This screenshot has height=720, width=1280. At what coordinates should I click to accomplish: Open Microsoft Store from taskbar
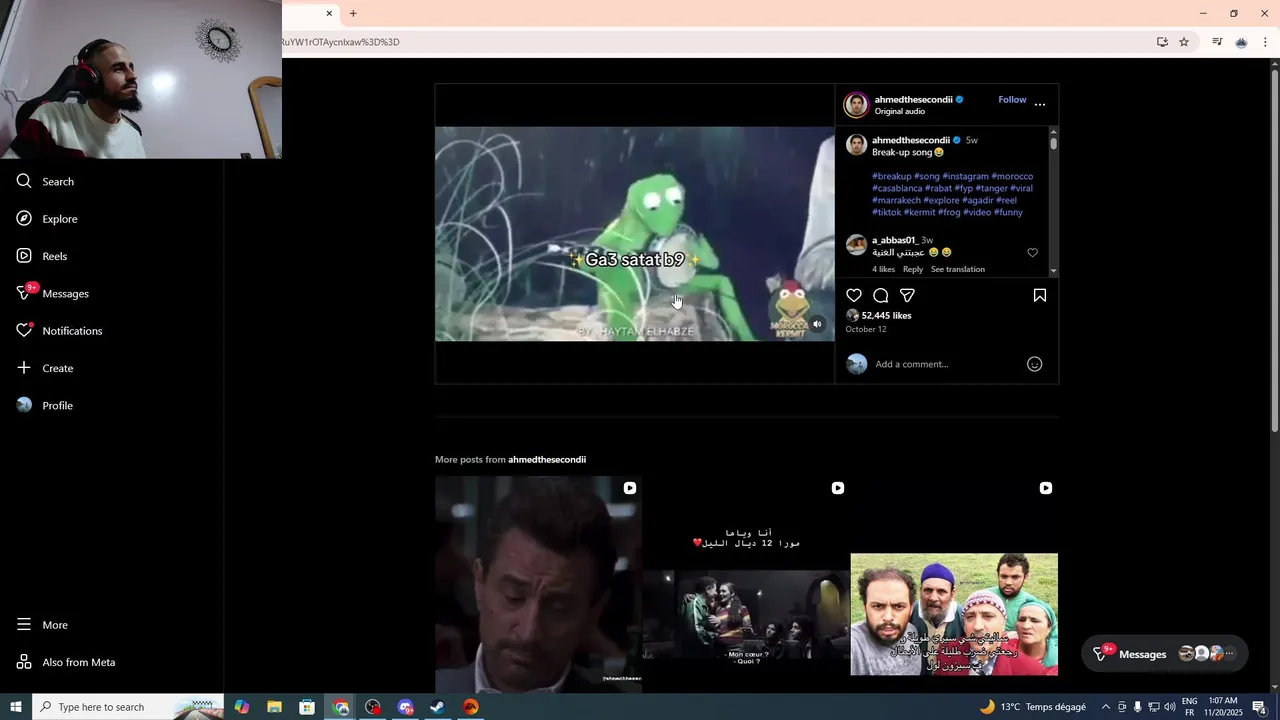(x=307, y=707)
